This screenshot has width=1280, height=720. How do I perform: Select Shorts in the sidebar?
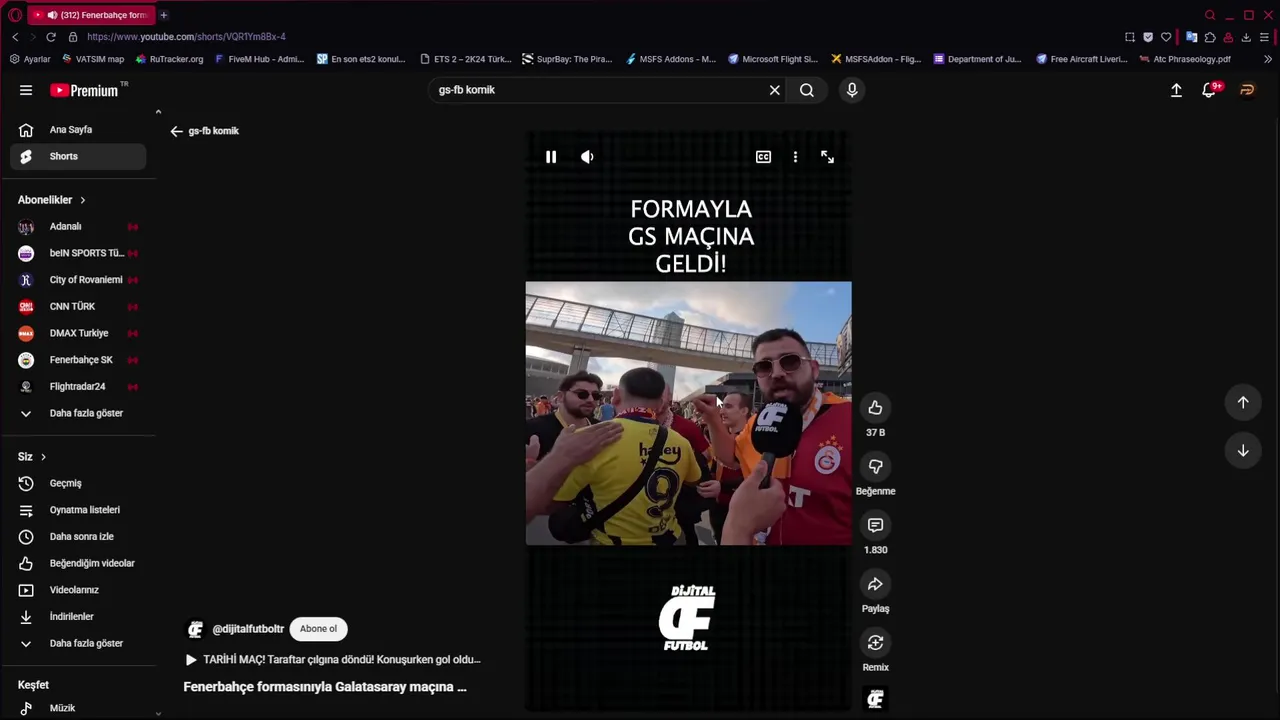(x=78, y=156)
